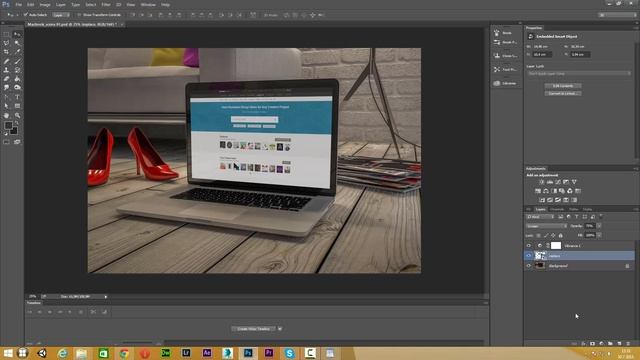
Task: Hide the selected replace layer
Action: (529, 256)
